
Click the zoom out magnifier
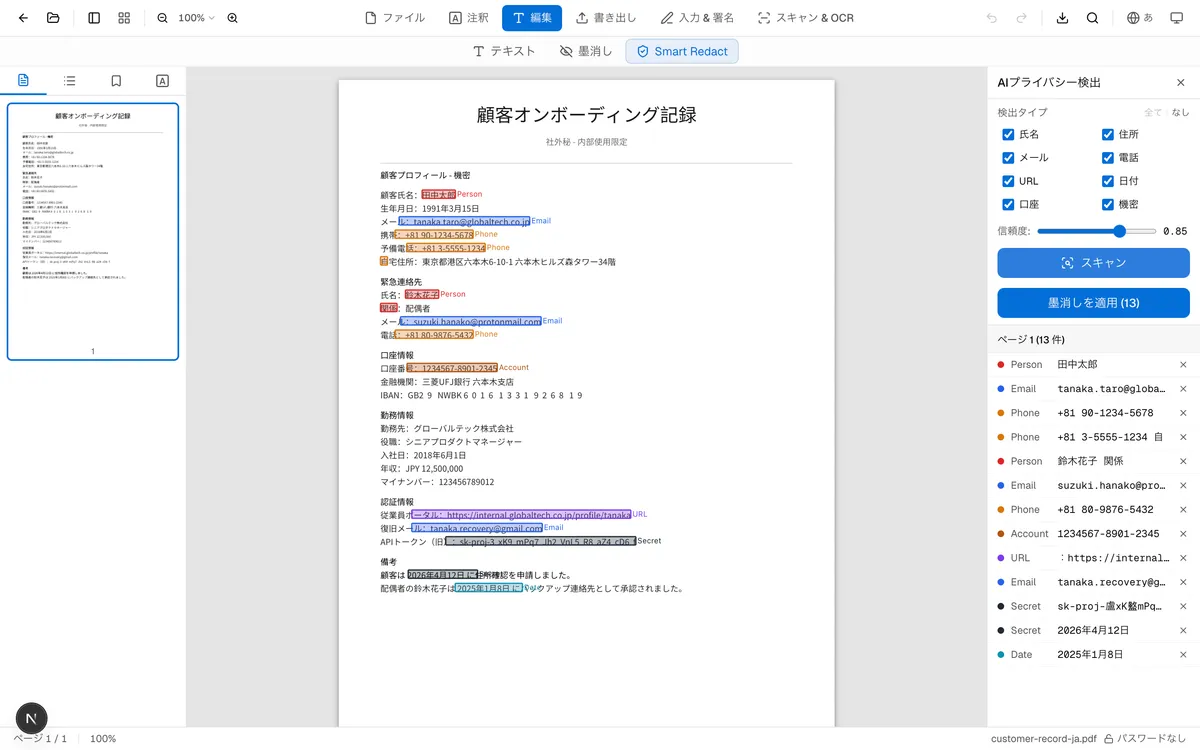(x=162, y=18)
